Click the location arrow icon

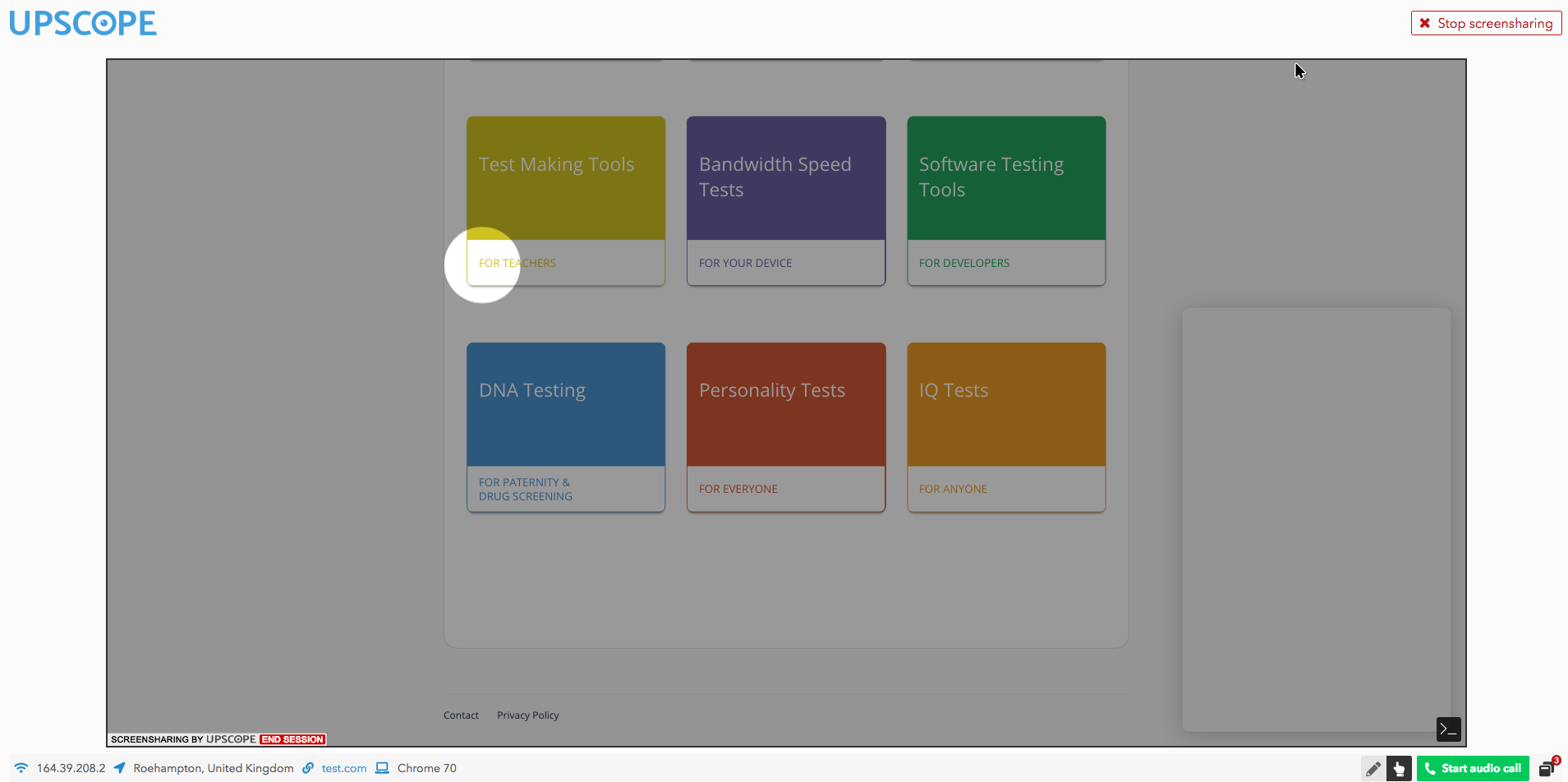tap(120, 768)
